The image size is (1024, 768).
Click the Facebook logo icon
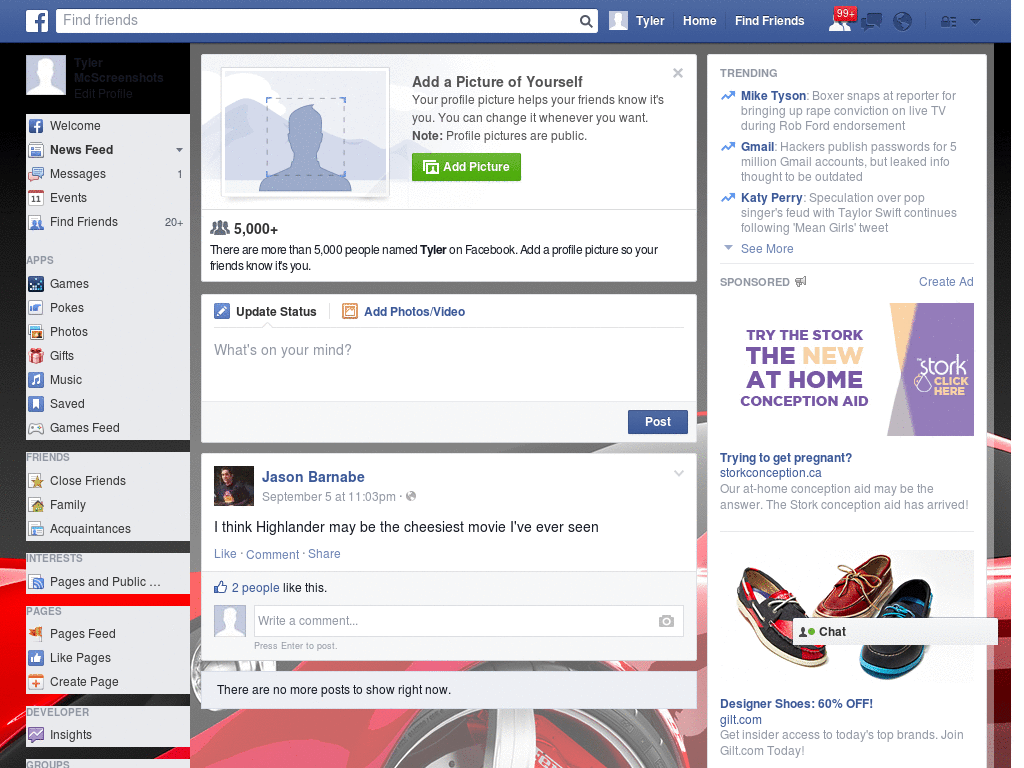(37, 21)
